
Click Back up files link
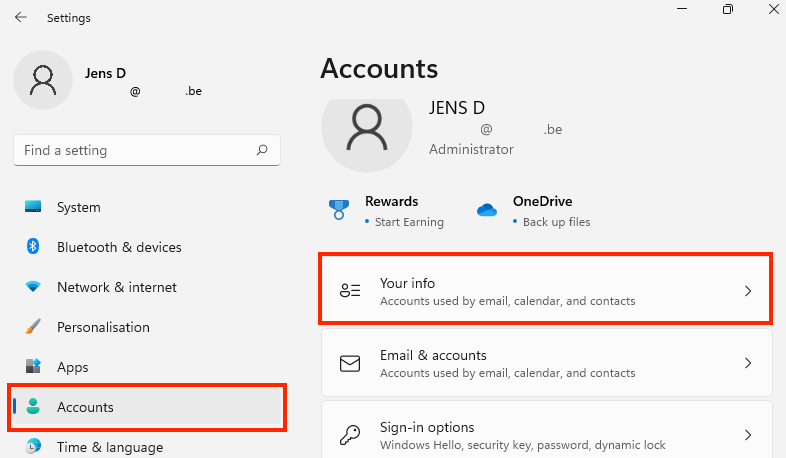click(556, 222)
